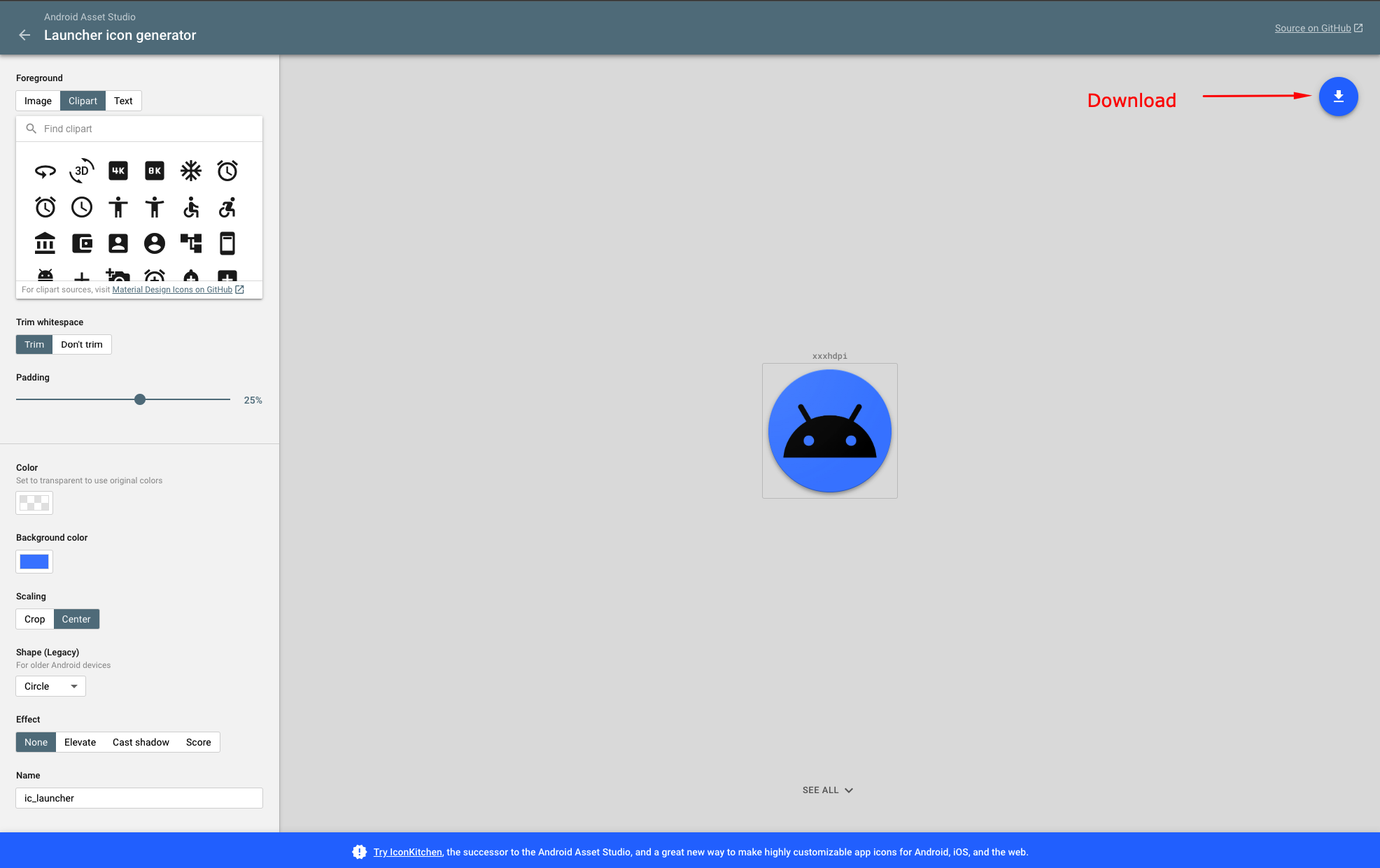Click the back arrow in header

[x=24, y=35]
